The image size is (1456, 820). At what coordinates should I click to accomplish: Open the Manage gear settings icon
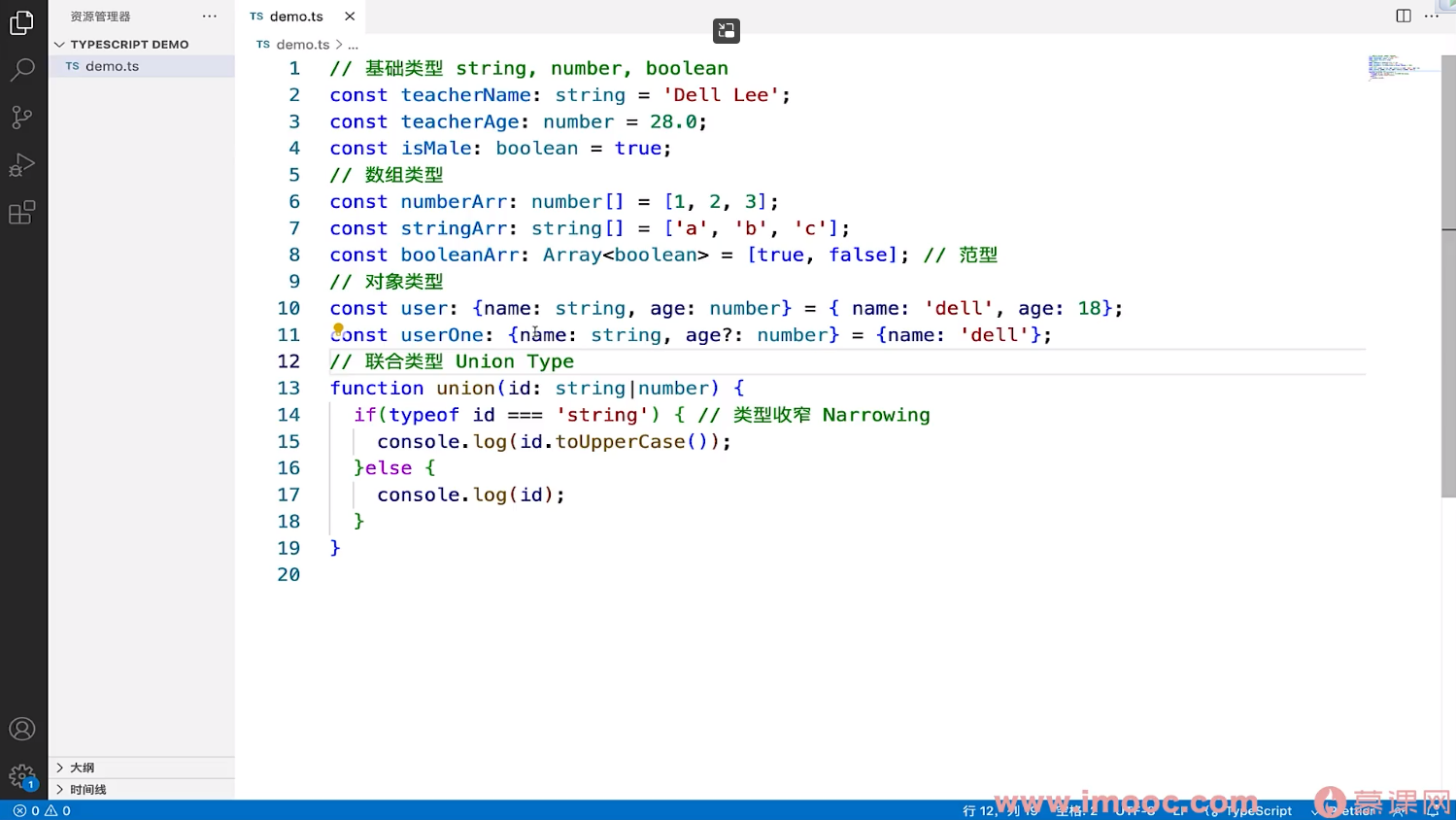[x=21, y=775]
